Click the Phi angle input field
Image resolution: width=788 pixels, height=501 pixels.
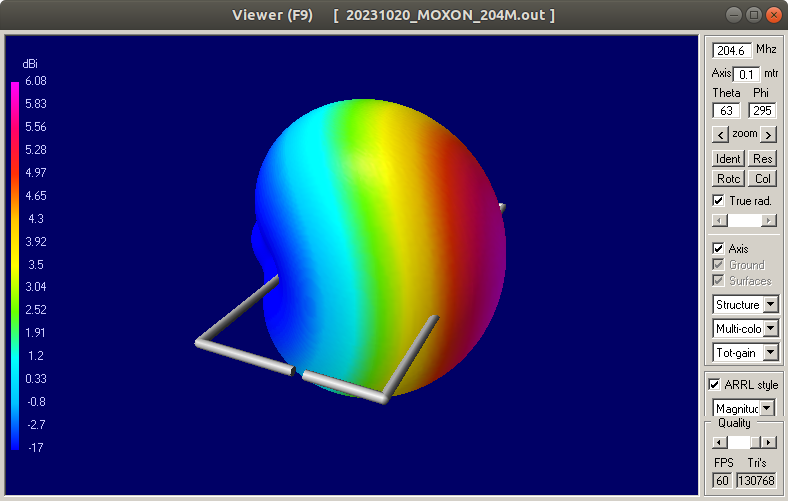pyautogui.click(x=762, y=111)
